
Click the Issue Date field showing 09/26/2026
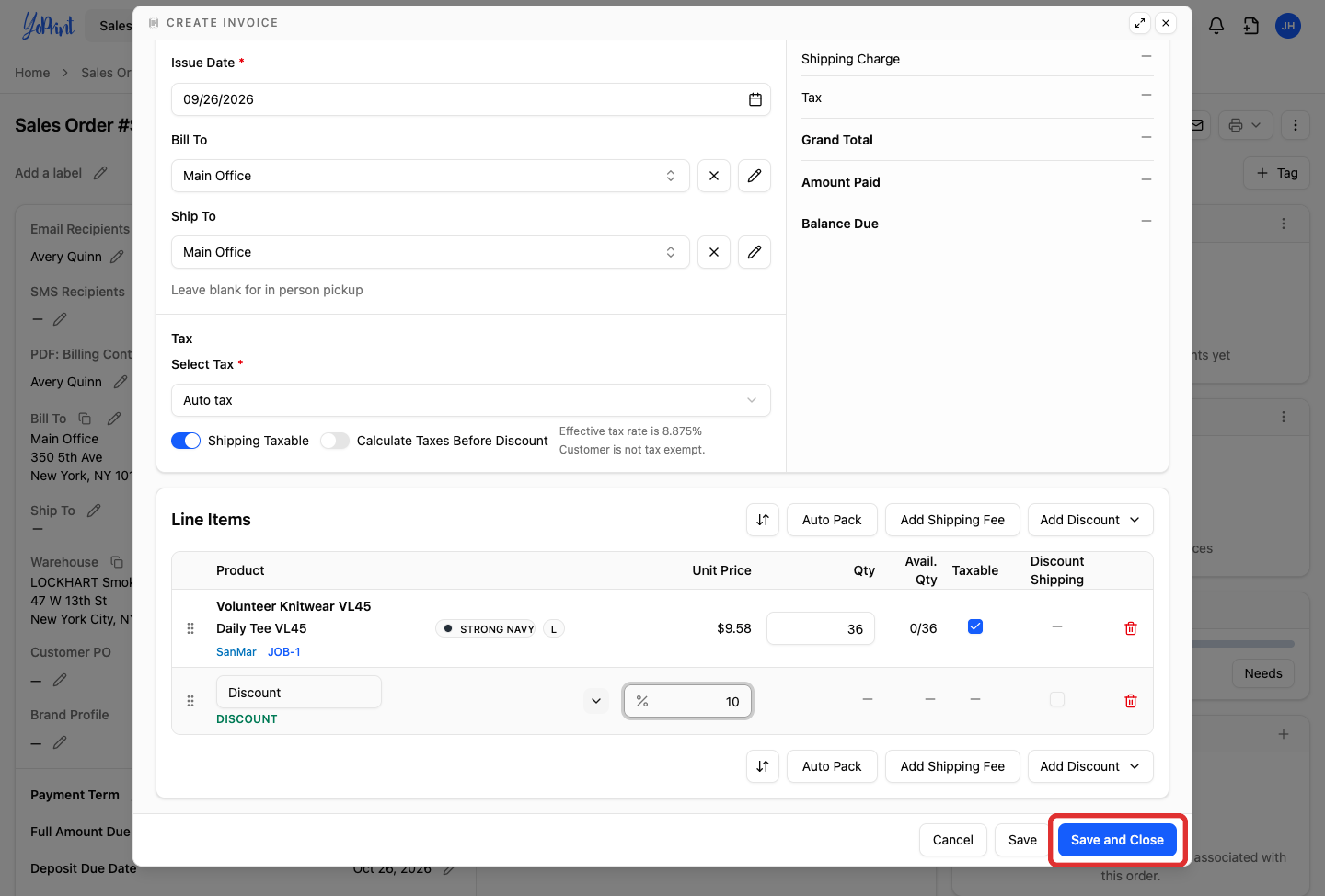click(471, 99)
